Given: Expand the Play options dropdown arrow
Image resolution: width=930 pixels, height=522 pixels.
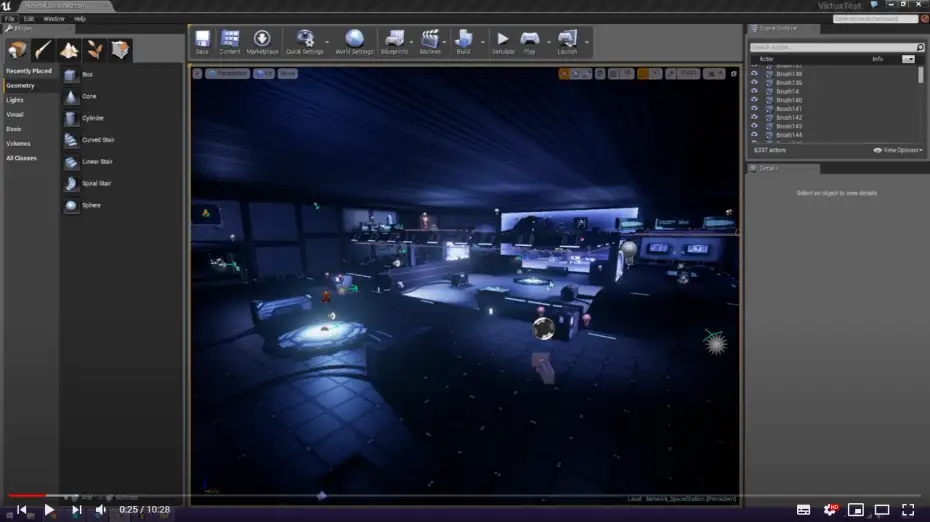Looking at the screenshot, I should [x=549, y=42].
